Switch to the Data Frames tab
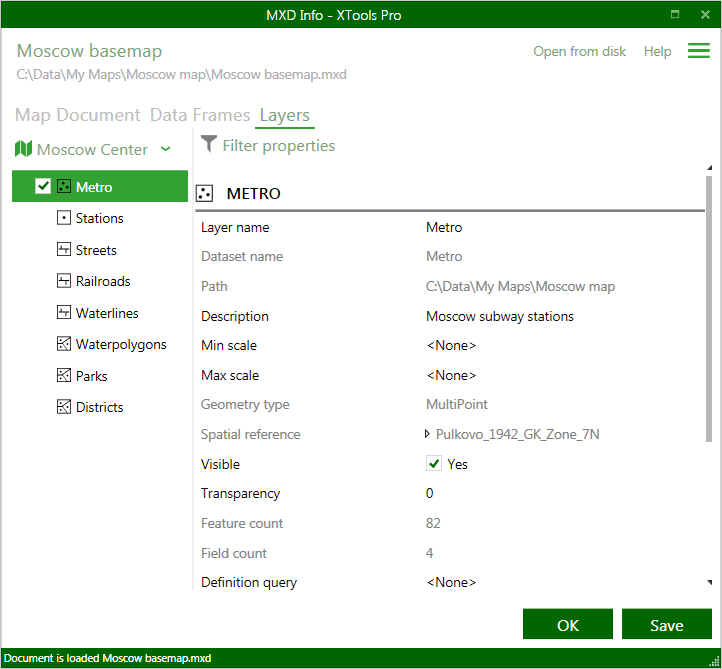This screenshot has height=669, width=722. click(x=200, y=115)
